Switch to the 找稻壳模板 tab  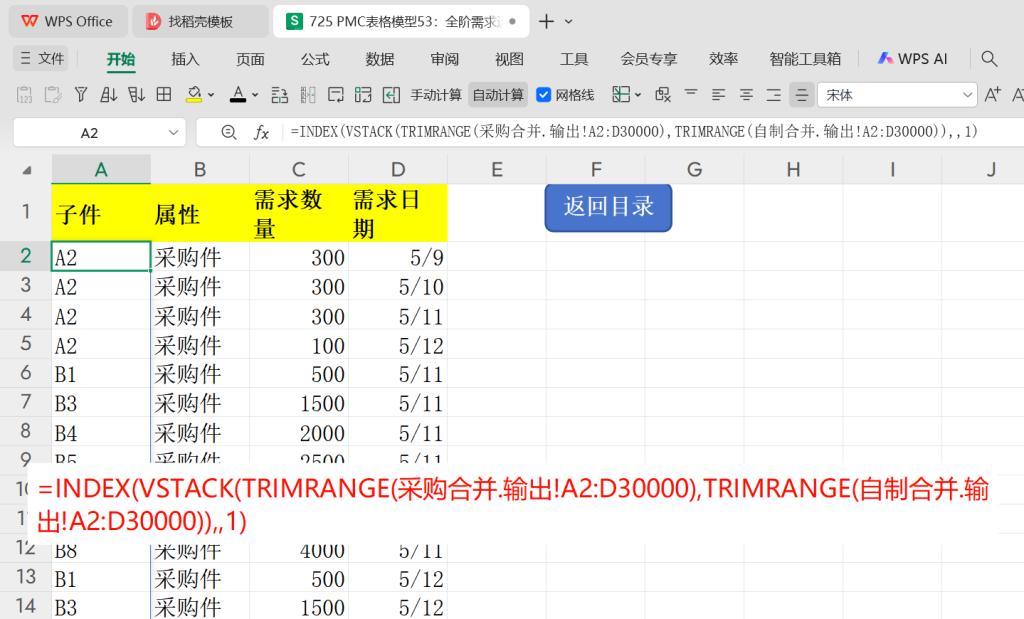point(200,22)
